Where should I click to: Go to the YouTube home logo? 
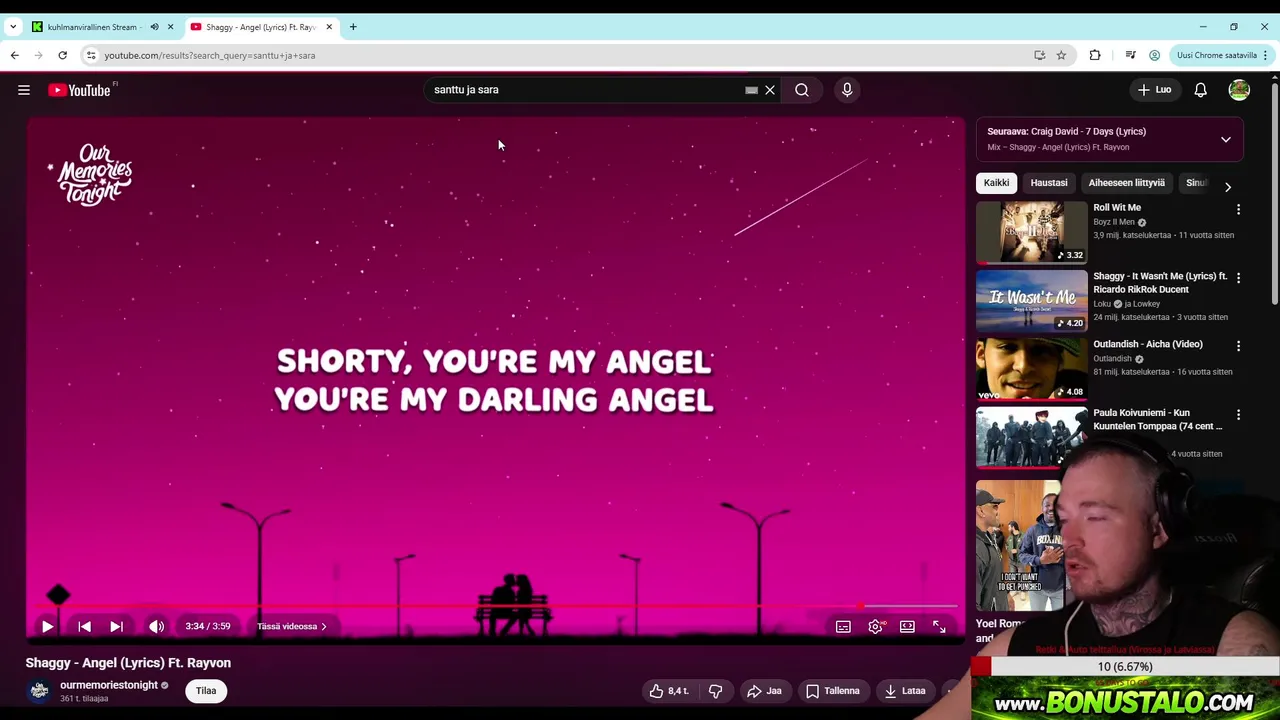pos(81,90)
